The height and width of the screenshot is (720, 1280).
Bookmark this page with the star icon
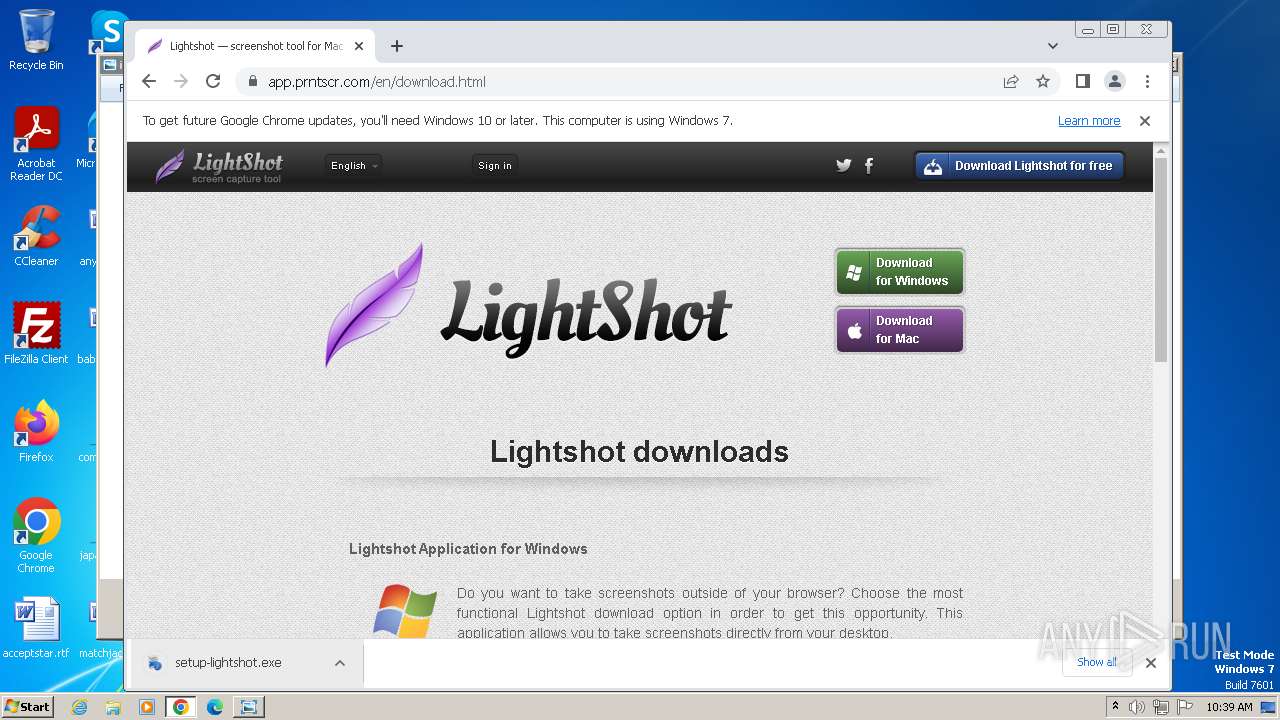tap(1043, 82)
